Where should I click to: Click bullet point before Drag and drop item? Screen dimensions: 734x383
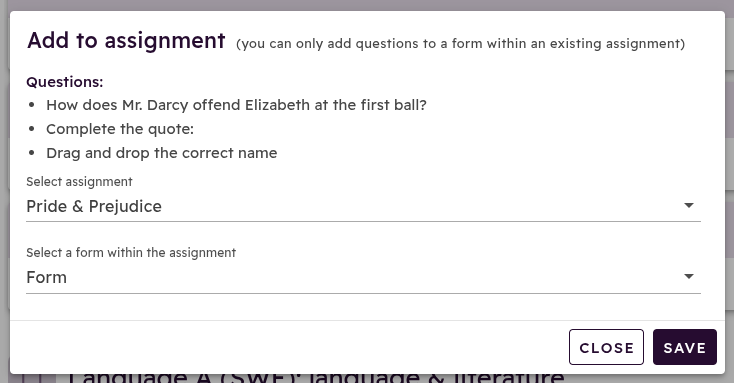pyautogui.click(x=31, y=153)
